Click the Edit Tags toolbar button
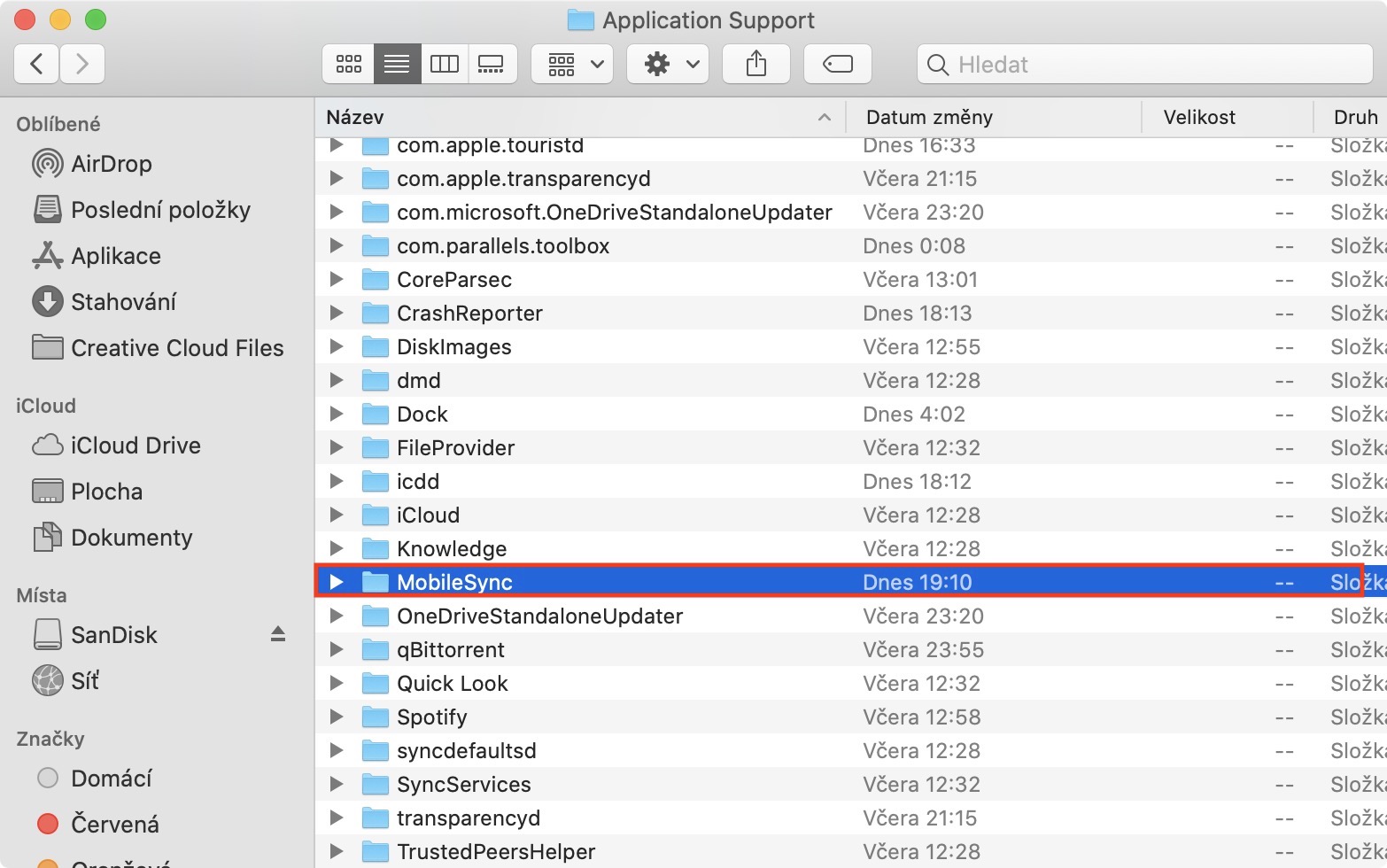This screenshot has height=868, width=1387. [838, 64]
